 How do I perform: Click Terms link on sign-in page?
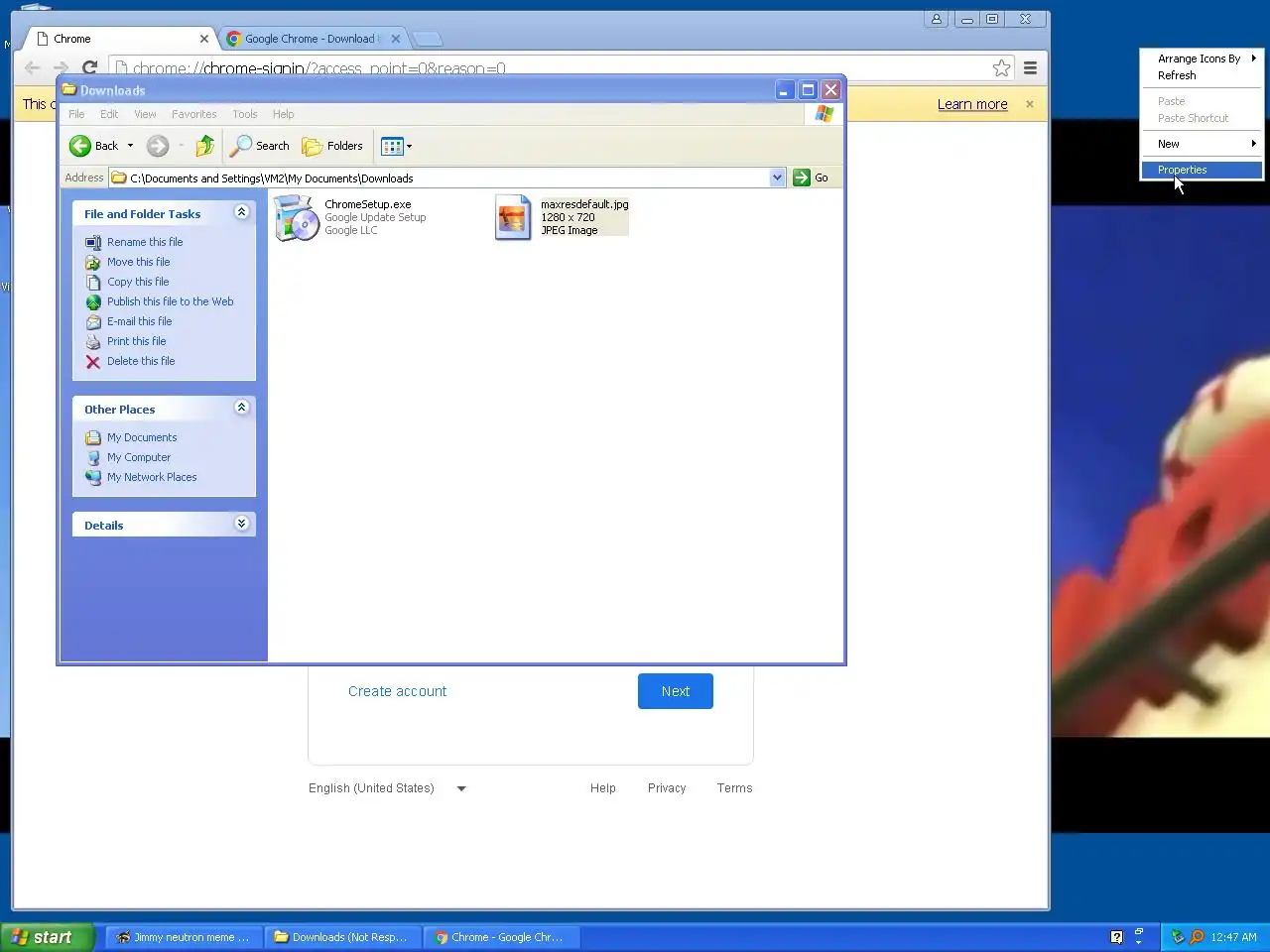point(734,788)
